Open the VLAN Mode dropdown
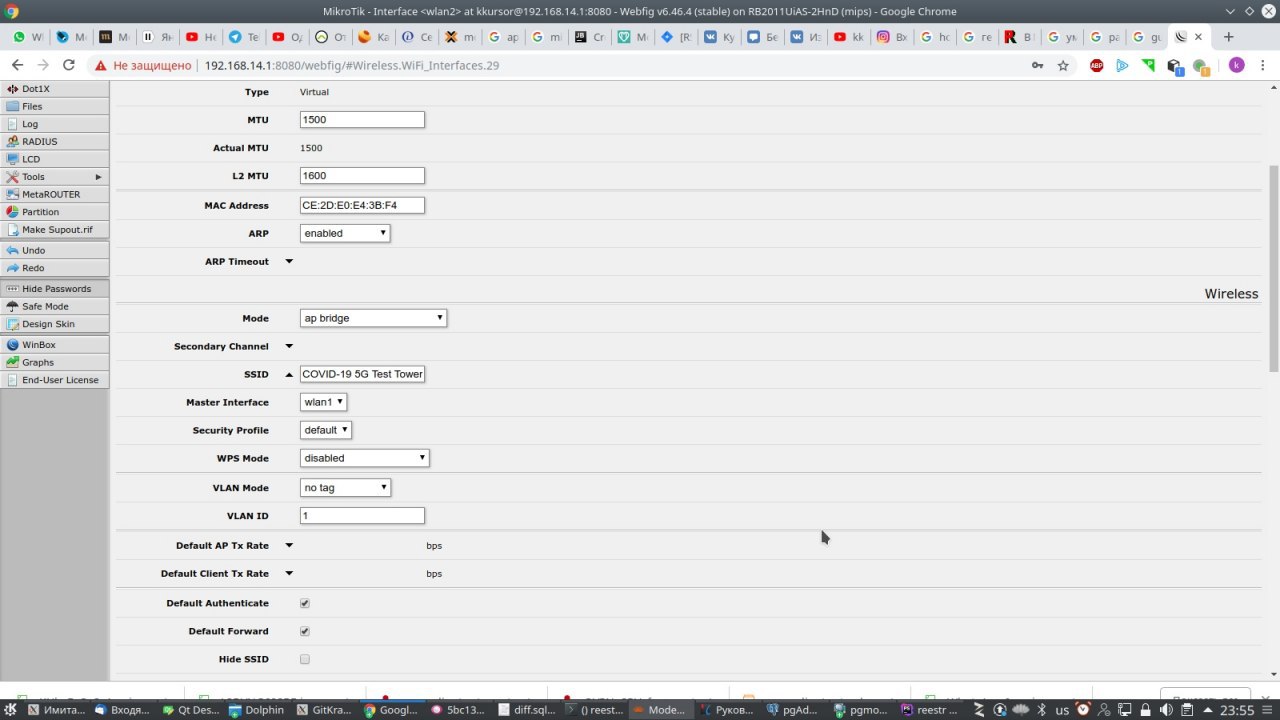 345,488
